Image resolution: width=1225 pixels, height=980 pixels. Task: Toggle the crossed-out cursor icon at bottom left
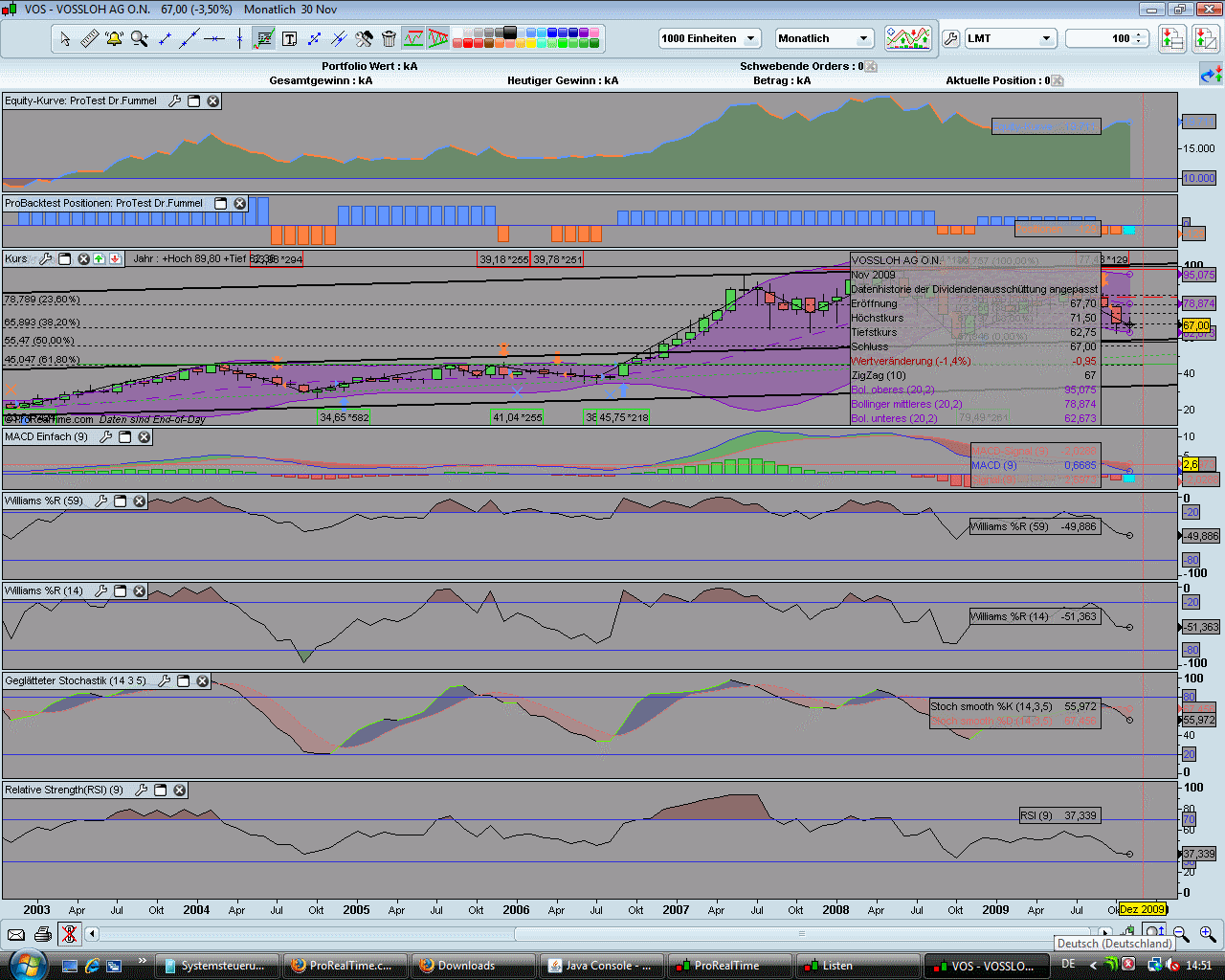click(x=68, y=934)
